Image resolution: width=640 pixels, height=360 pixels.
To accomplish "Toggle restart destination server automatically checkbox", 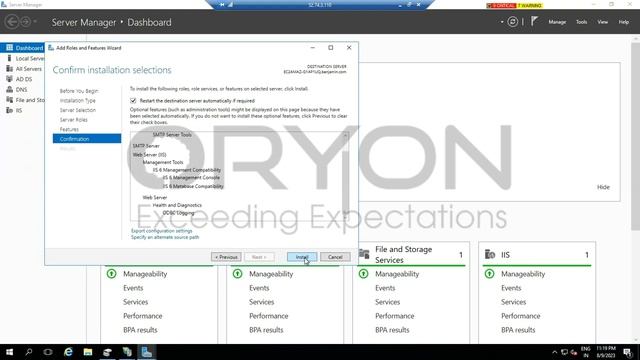I will (x=133, y=100).
